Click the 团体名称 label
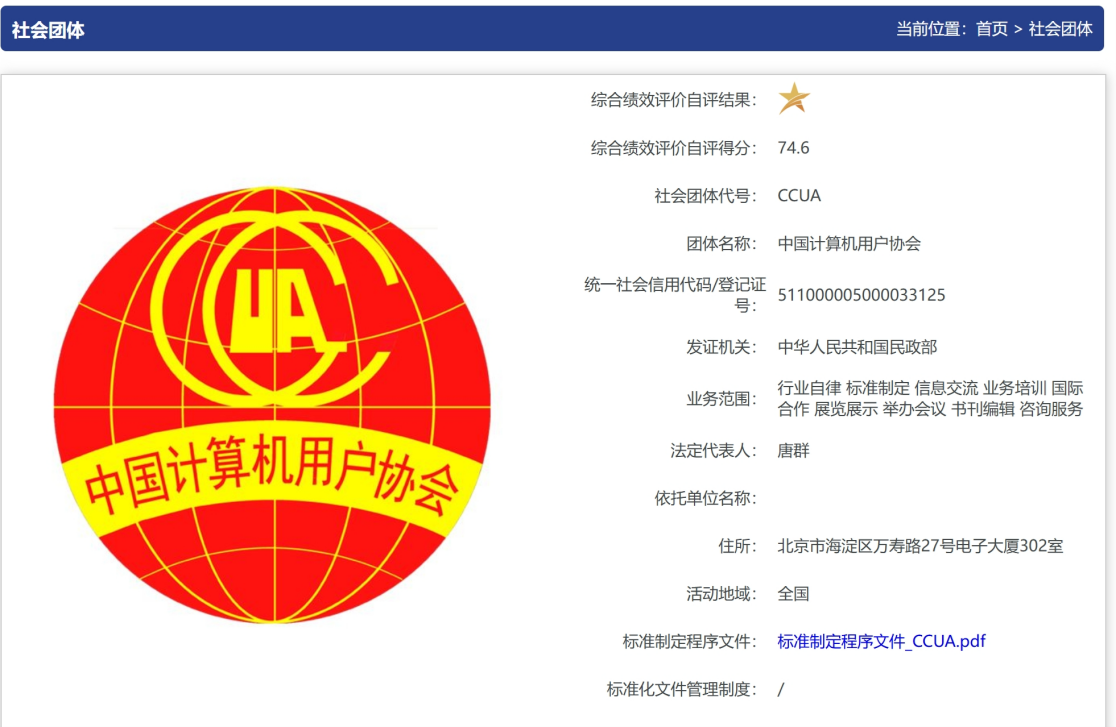1116x727 pixels. point(721,244)
